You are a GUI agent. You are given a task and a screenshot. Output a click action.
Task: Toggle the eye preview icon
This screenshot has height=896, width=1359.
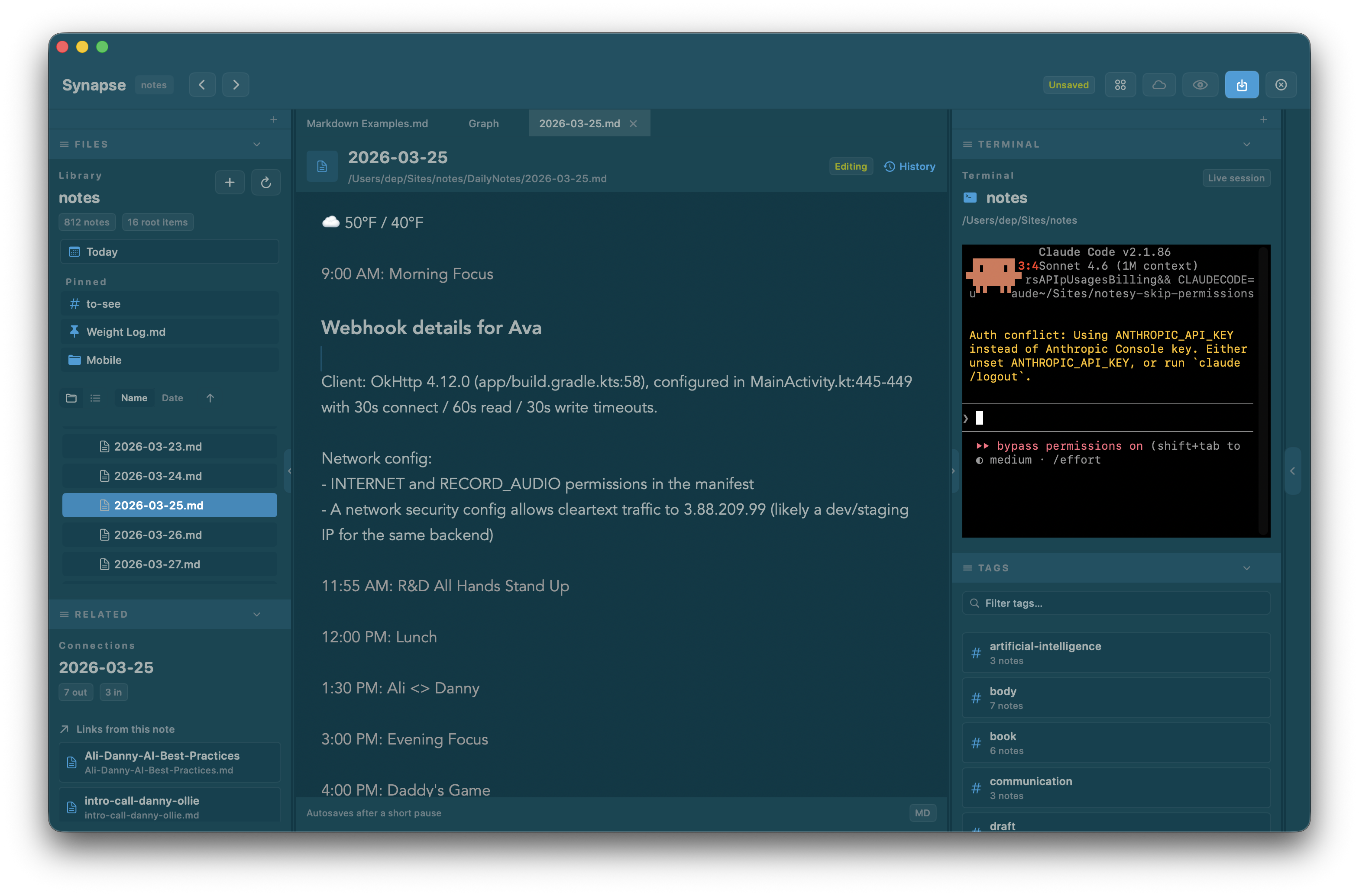tap(1200, 84)
